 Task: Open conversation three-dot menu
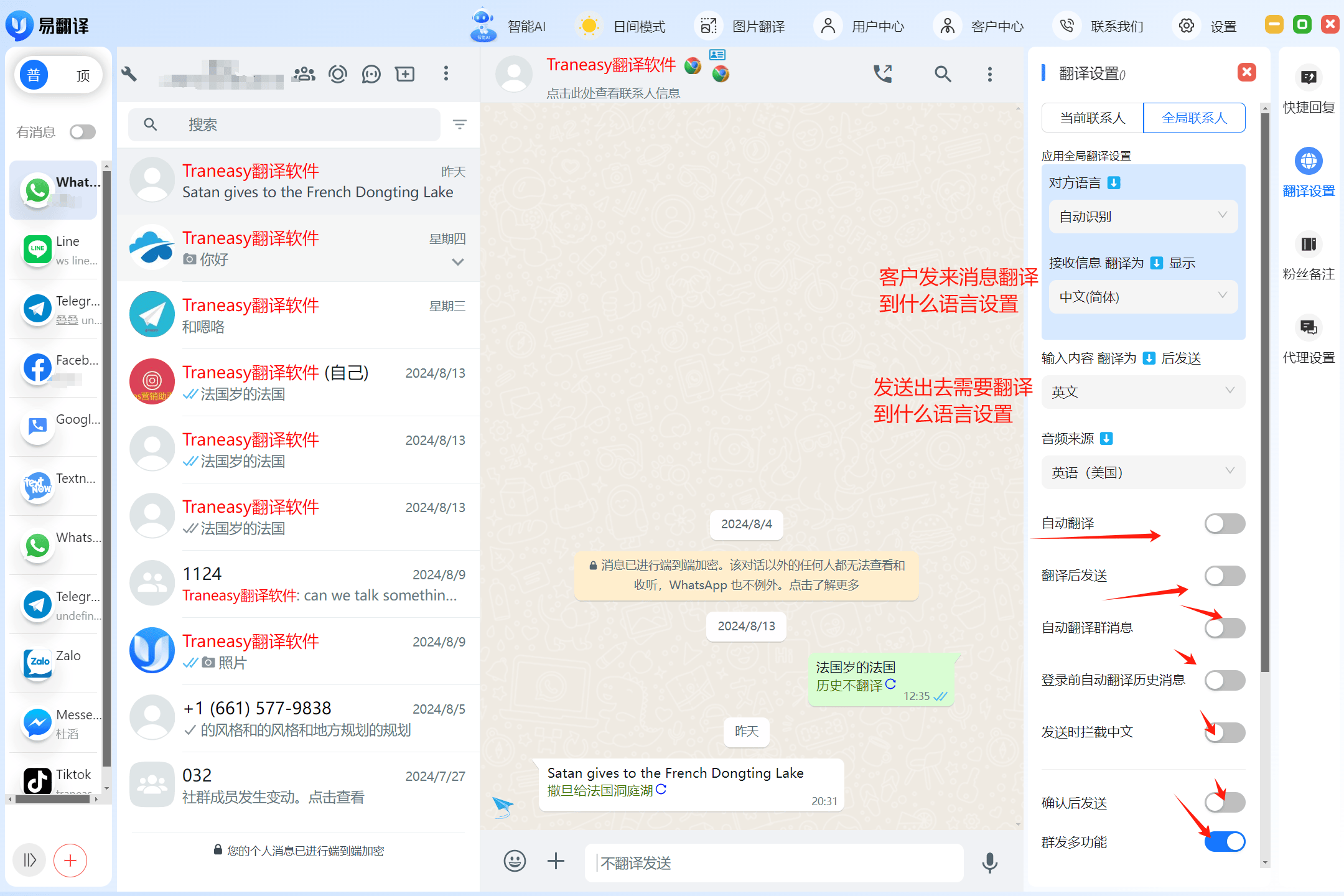(x=990, y=74)
